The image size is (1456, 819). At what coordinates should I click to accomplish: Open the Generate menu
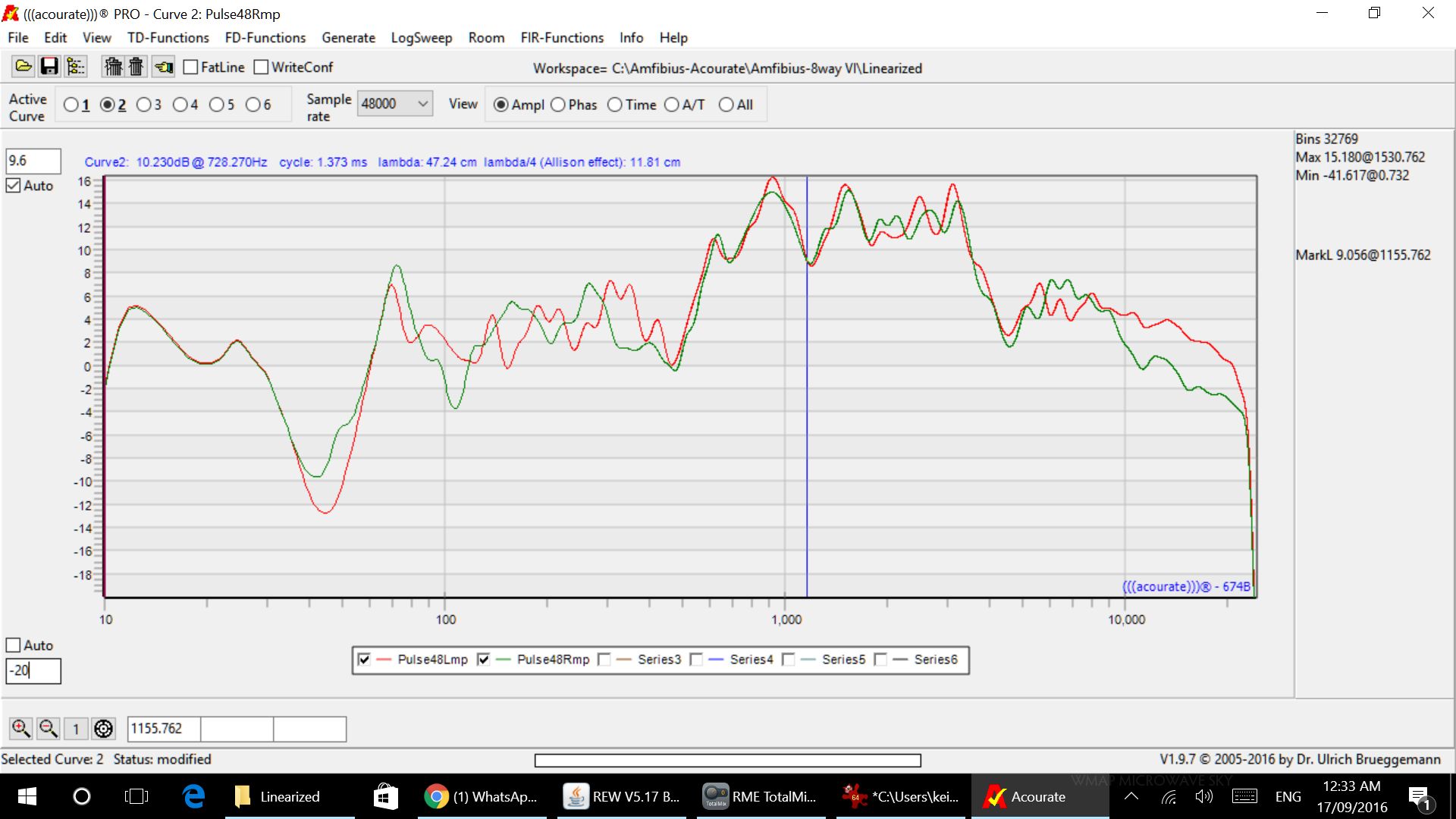pyautogui.click(x=348, y=38)
